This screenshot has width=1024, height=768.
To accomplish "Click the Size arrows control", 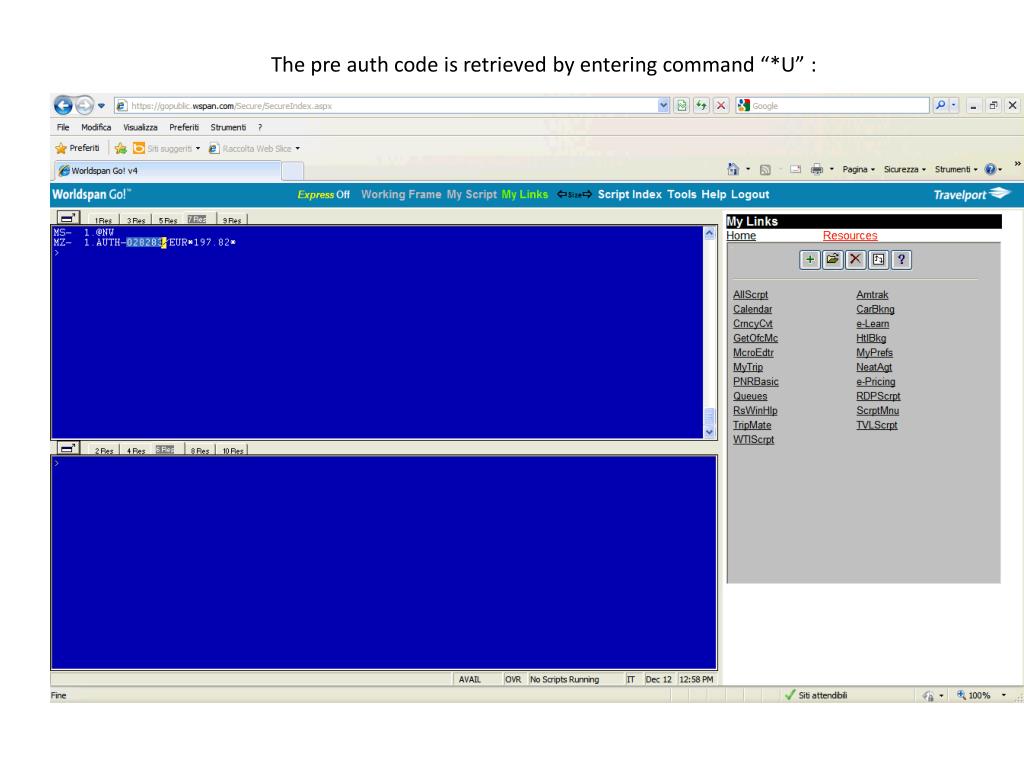I will [x=574, y=195].
